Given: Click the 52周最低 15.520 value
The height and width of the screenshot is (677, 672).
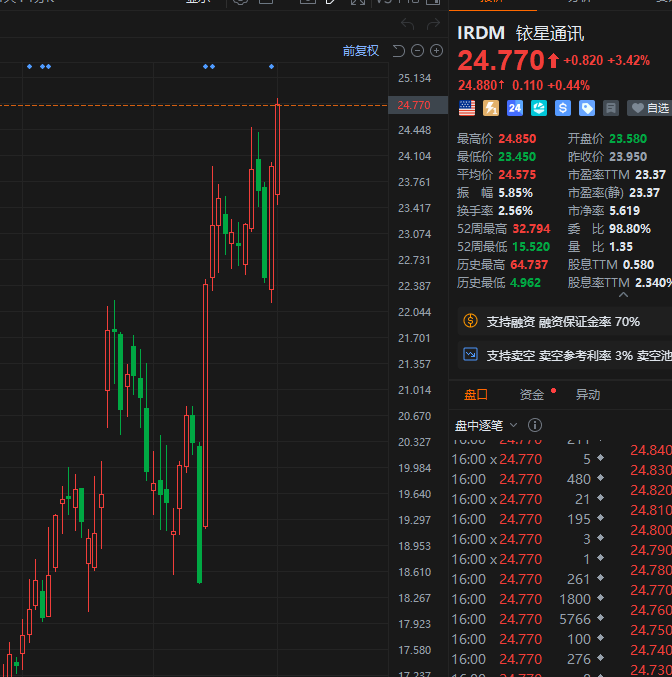Looking at the screenshot, I should click(531, 247).
